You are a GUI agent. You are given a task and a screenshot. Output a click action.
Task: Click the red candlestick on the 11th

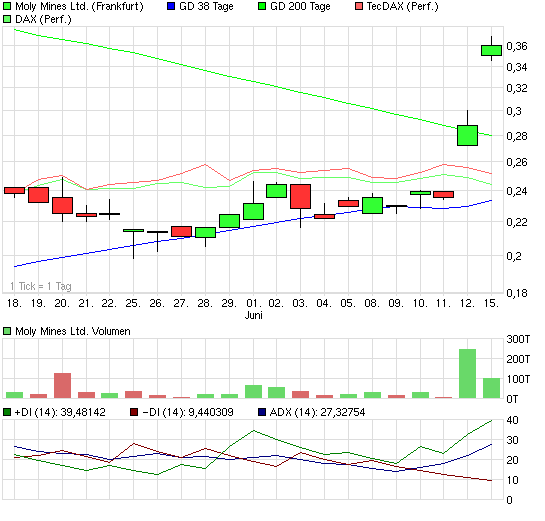coord(443,194)
